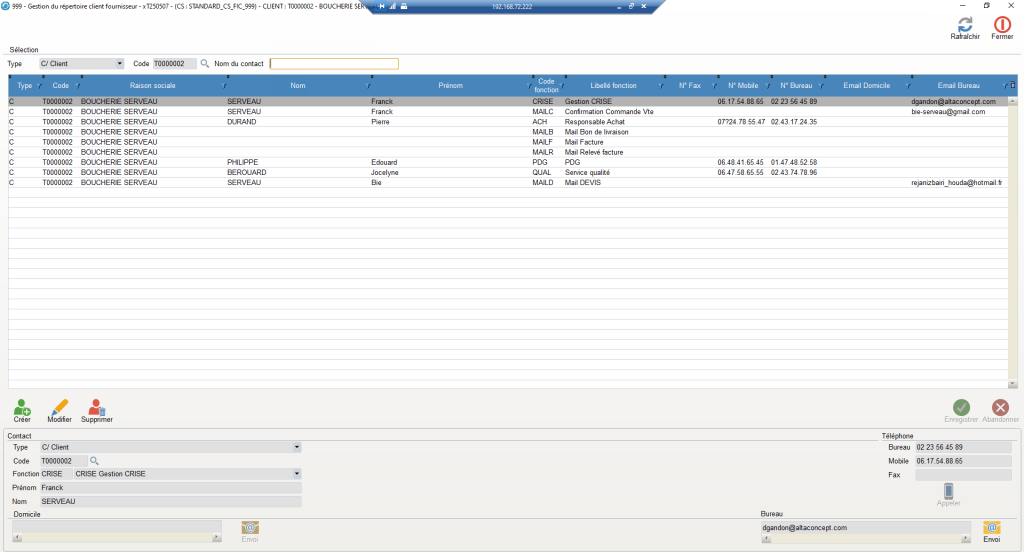Screen dimensions: 1024x552
Task: Click the Nom du contact search field
Action: coord(334,64)
